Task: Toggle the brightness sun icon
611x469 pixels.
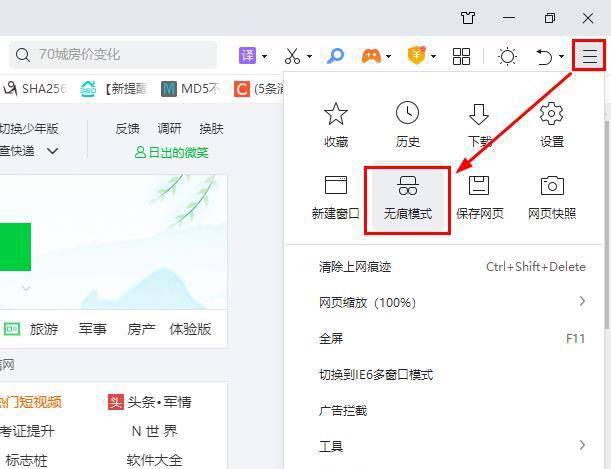Action: (x=507, y=56)
